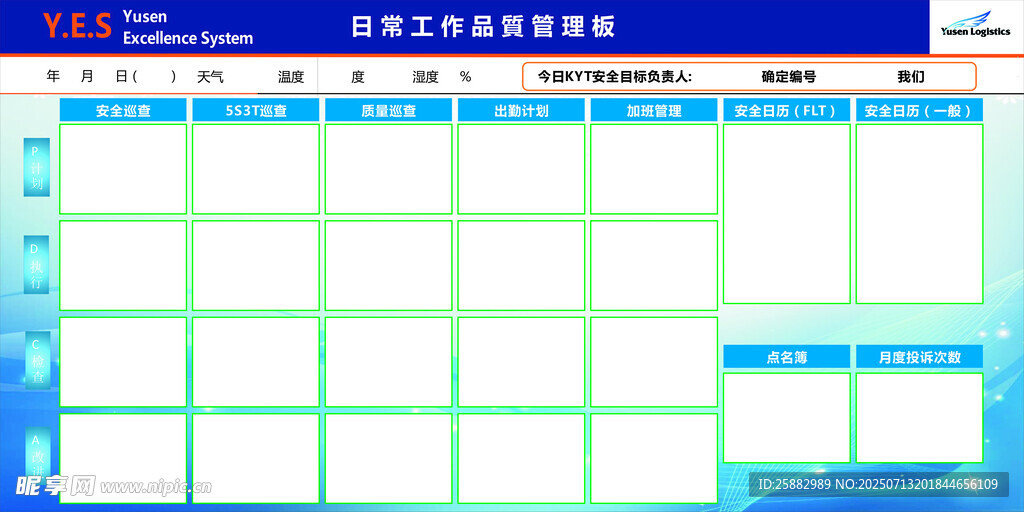This screenshot has width=1024, height=512.
Task: Click the Y.E.S orange logo text
Action: [x=77, y=27]
